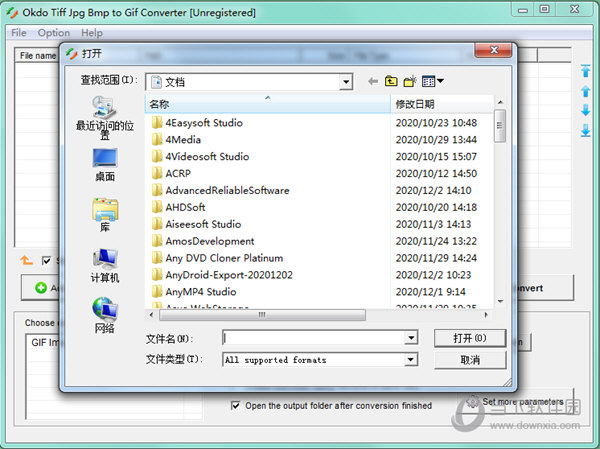Viewport: 600px width, 449px height.
Task: Open the view menu icon
Action: point(433,81)
